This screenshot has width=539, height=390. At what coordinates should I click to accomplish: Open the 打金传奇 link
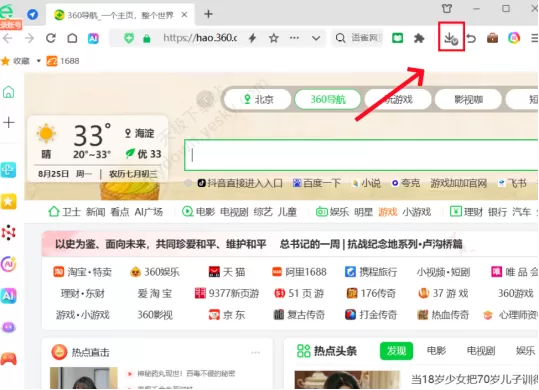pos(371,315)
